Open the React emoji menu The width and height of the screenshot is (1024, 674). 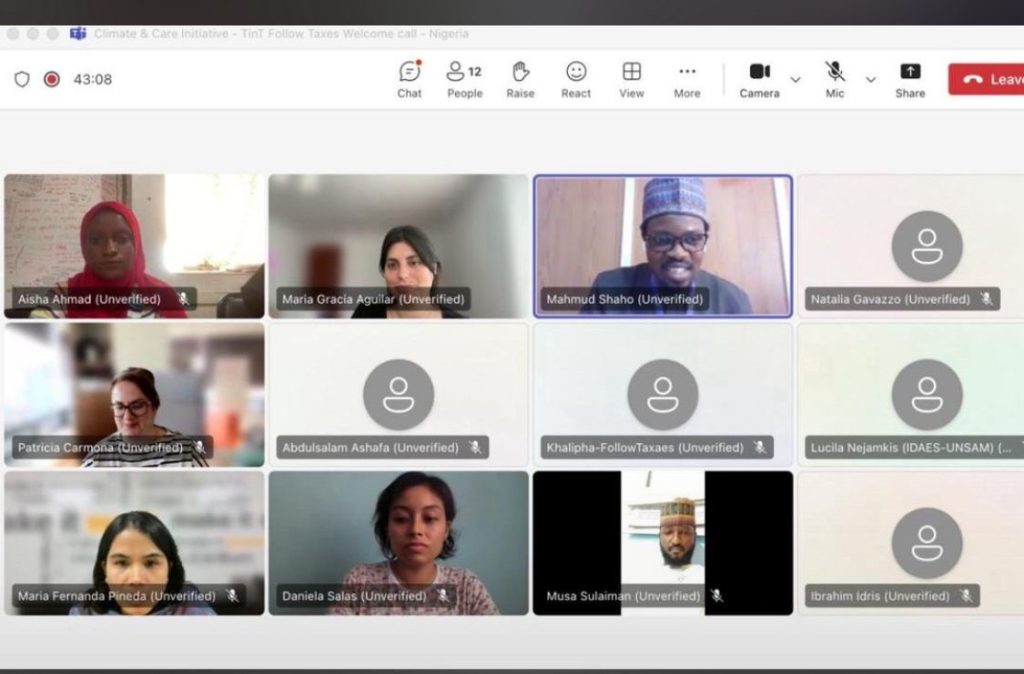tap(576, 79)
